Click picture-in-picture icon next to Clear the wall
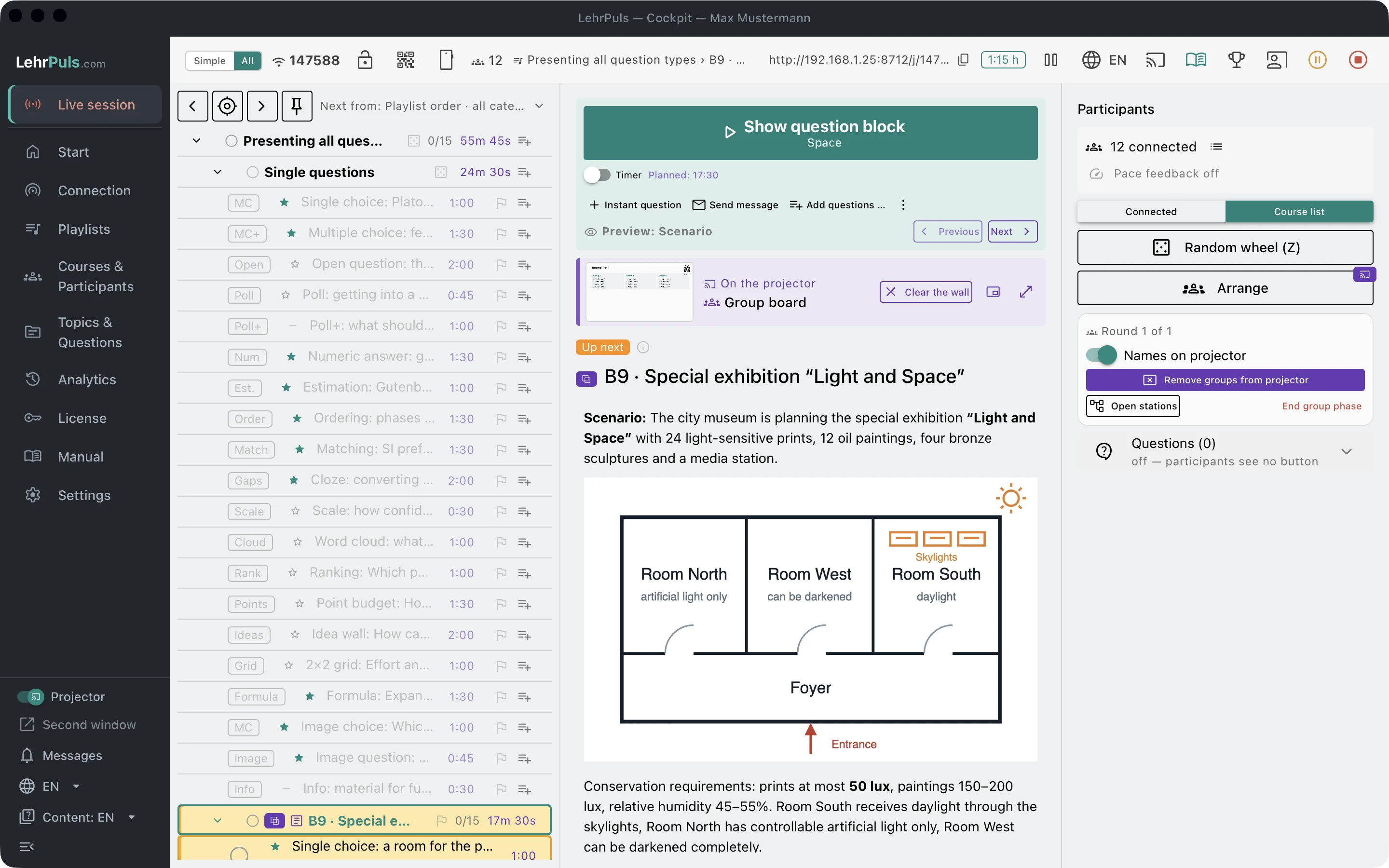 tap(993, 292)
